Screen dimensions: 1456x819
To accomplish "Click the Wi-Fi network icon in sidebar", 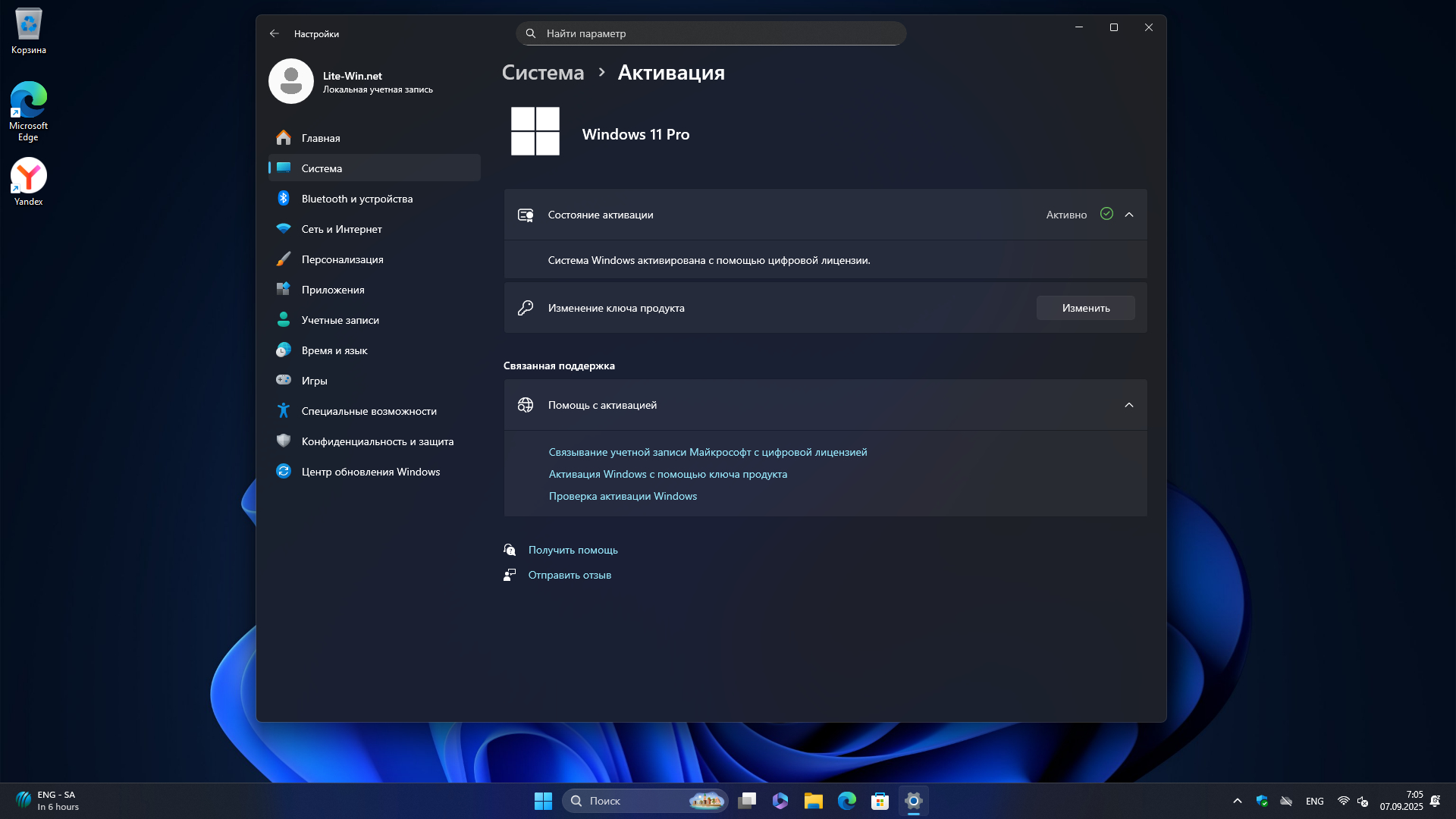I will (284, 228).
